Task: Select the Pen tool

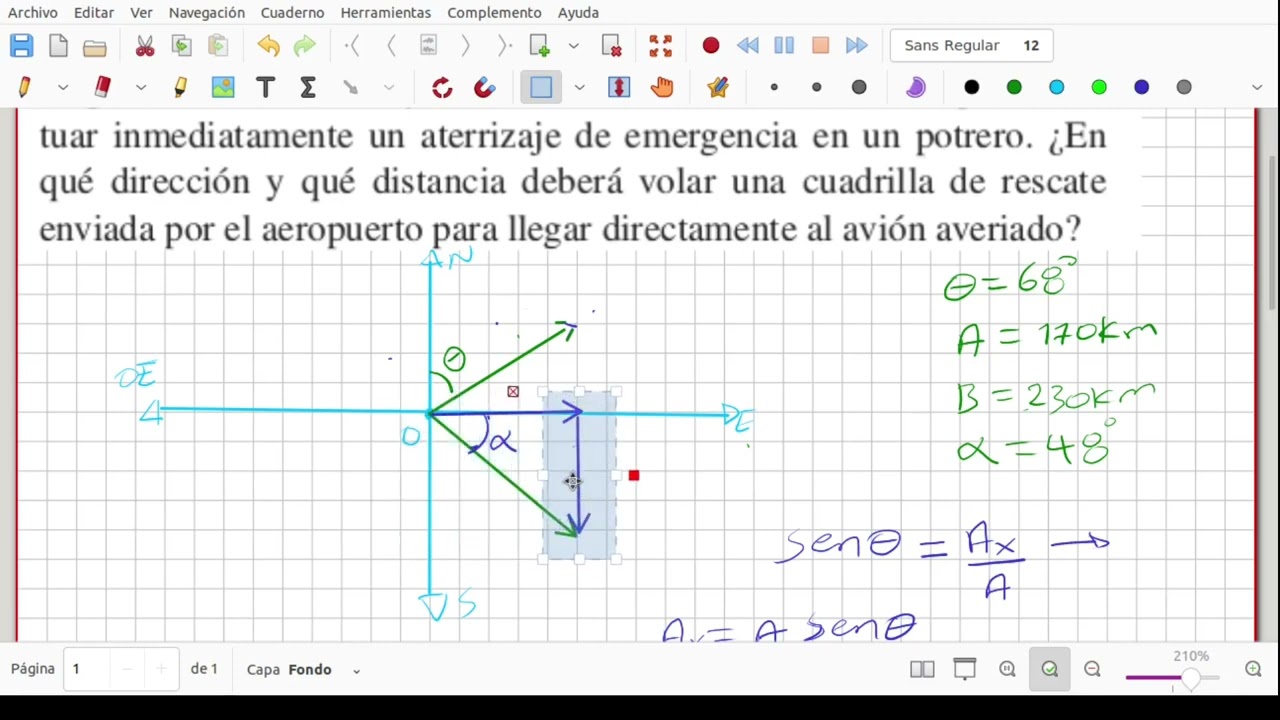Action: point(25,87)
